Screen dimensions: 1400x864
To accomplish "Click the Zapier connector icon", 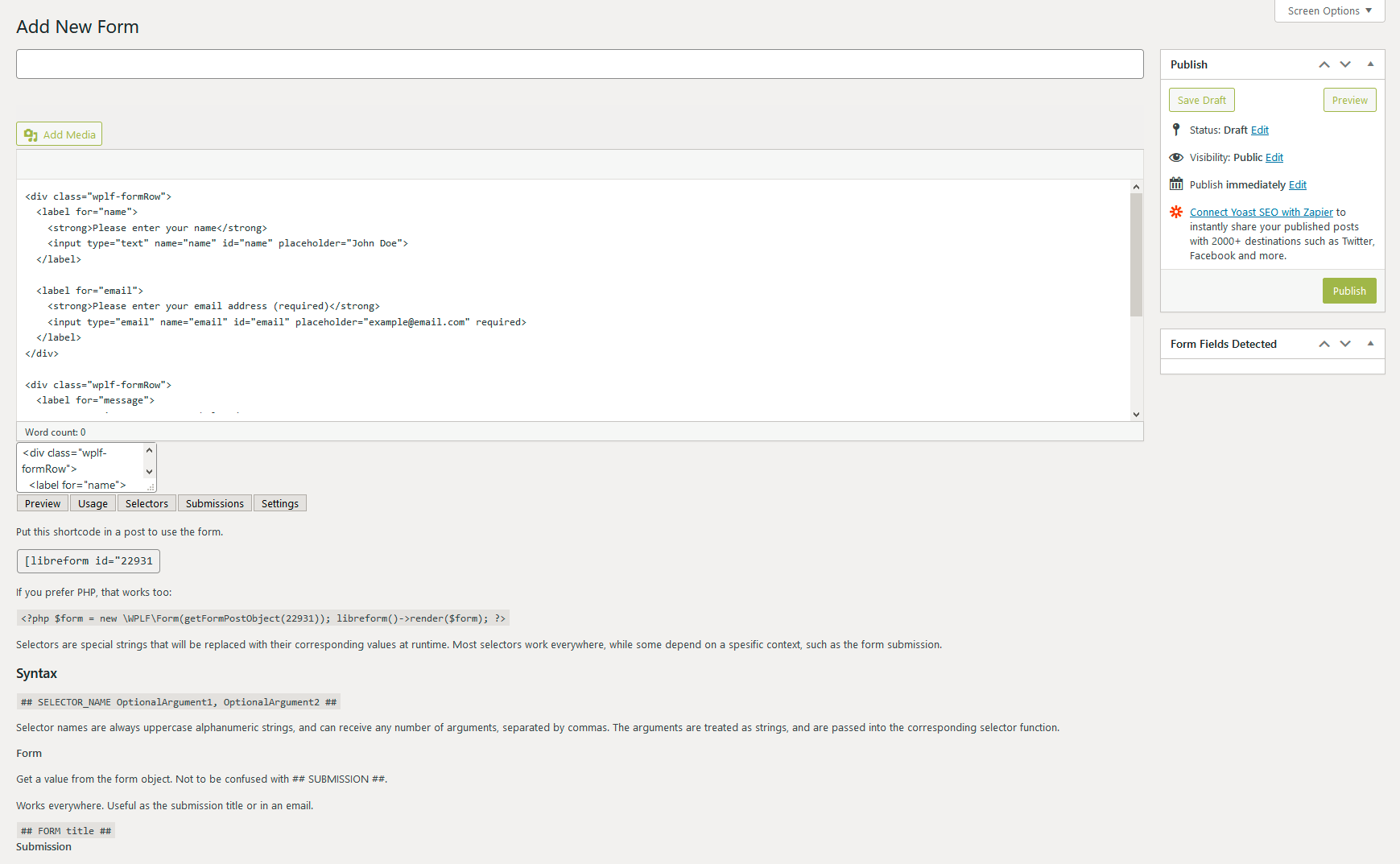I will [1176, 212].
